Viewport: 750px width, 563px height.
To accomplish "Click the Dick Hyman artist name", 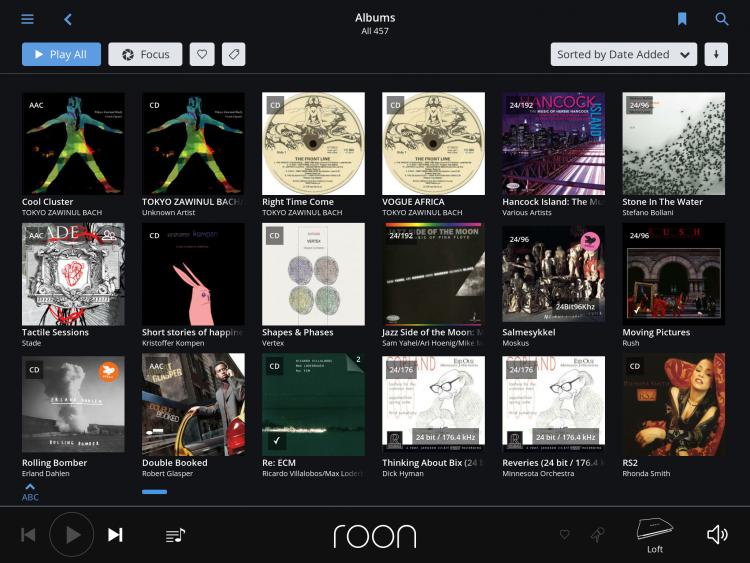I will coord(403,474).
